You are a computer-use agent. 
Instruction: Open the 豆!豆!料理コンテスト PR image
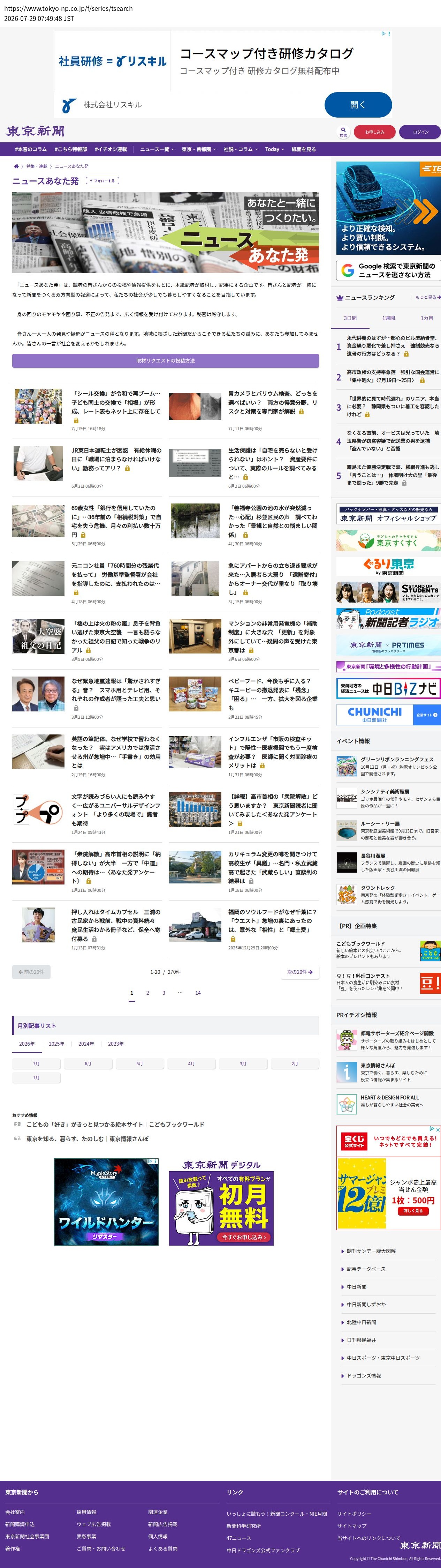coord(430,983)
